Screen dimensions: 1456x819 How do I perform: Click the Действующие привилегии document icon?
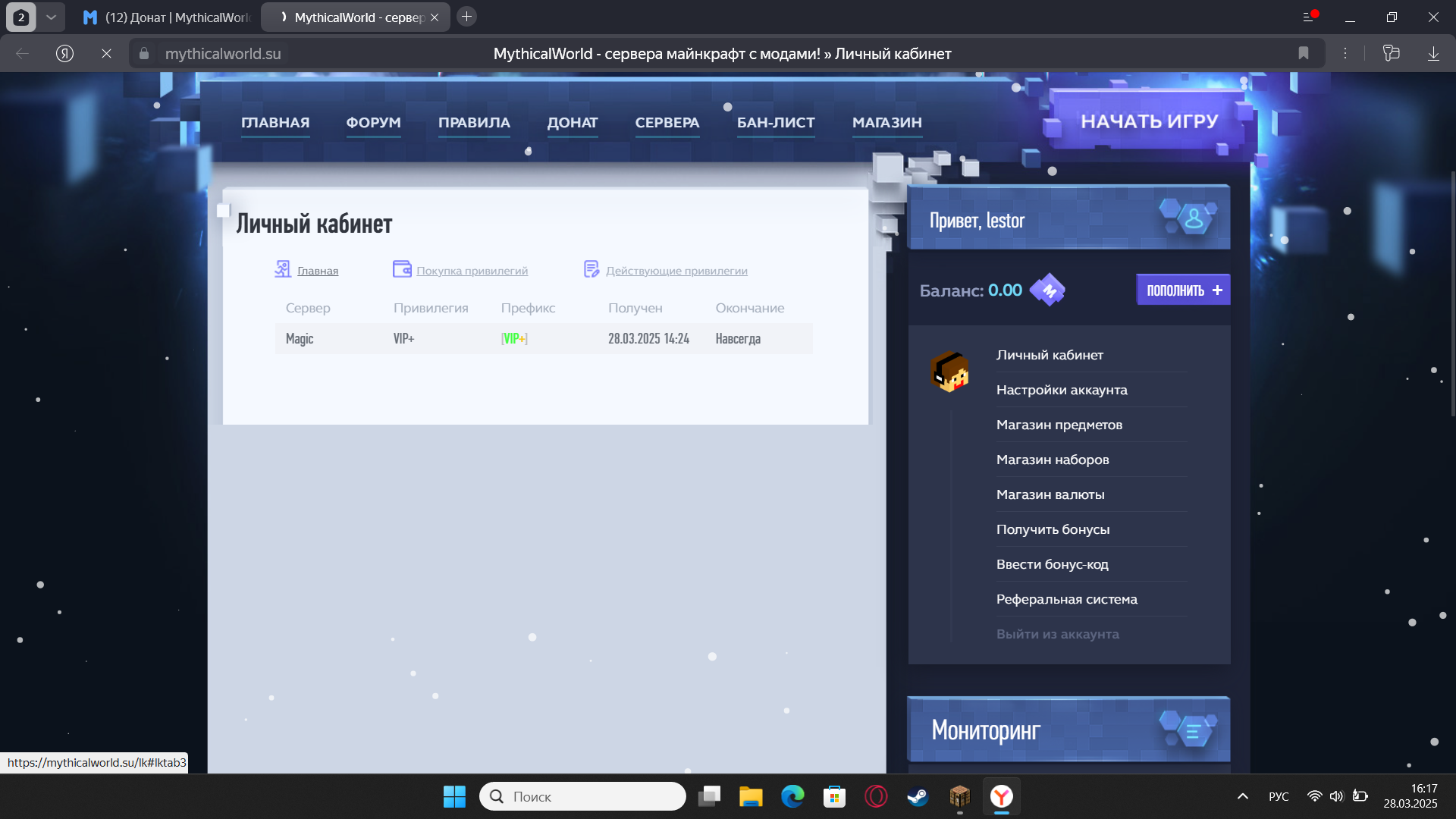(591, 269)
